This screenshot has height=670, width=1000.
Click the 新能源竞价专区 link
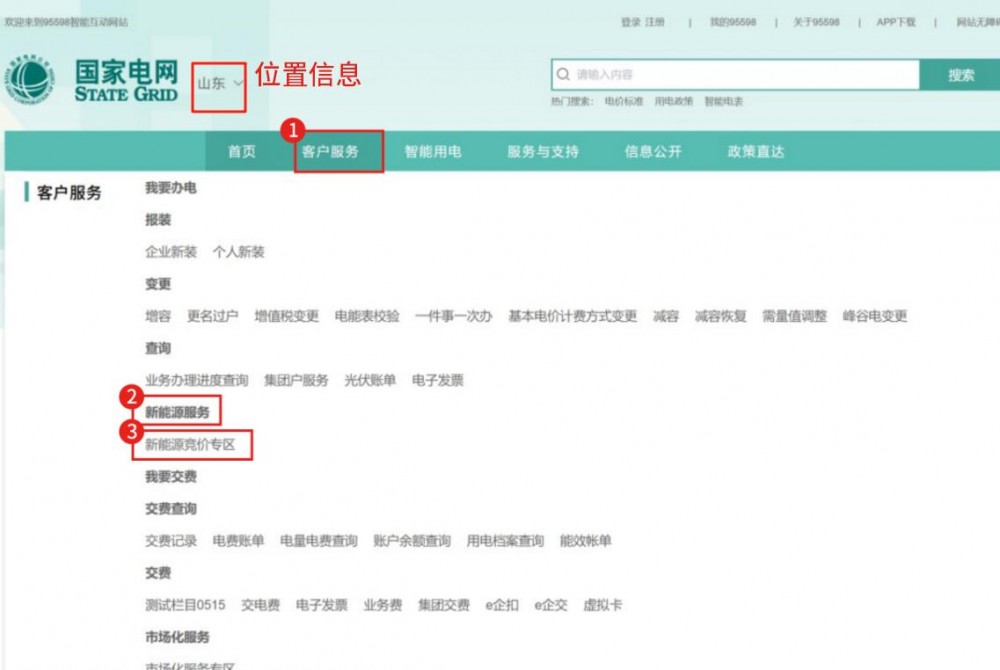click(x=190, y=444)
